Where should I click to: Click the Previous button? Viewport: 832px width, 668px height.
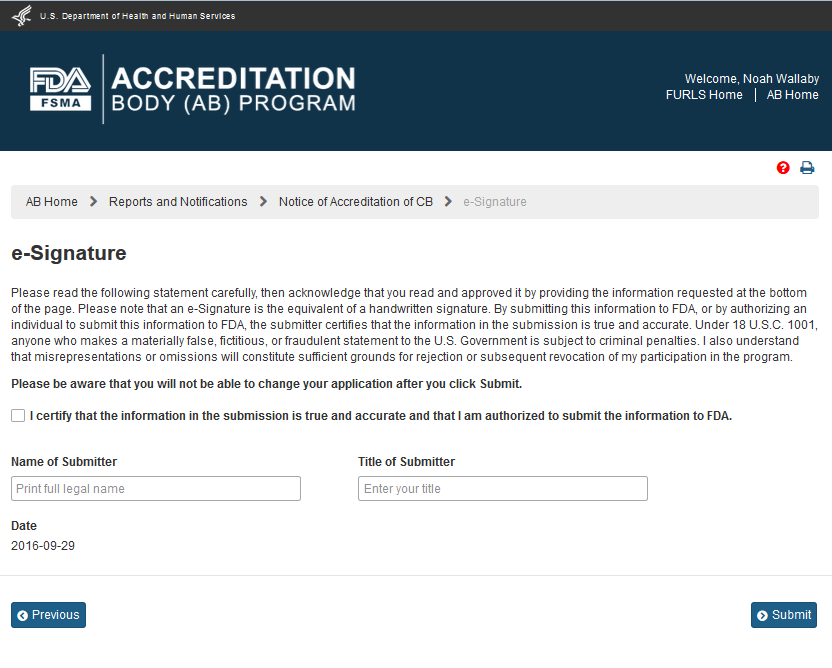tap(48, 615)
